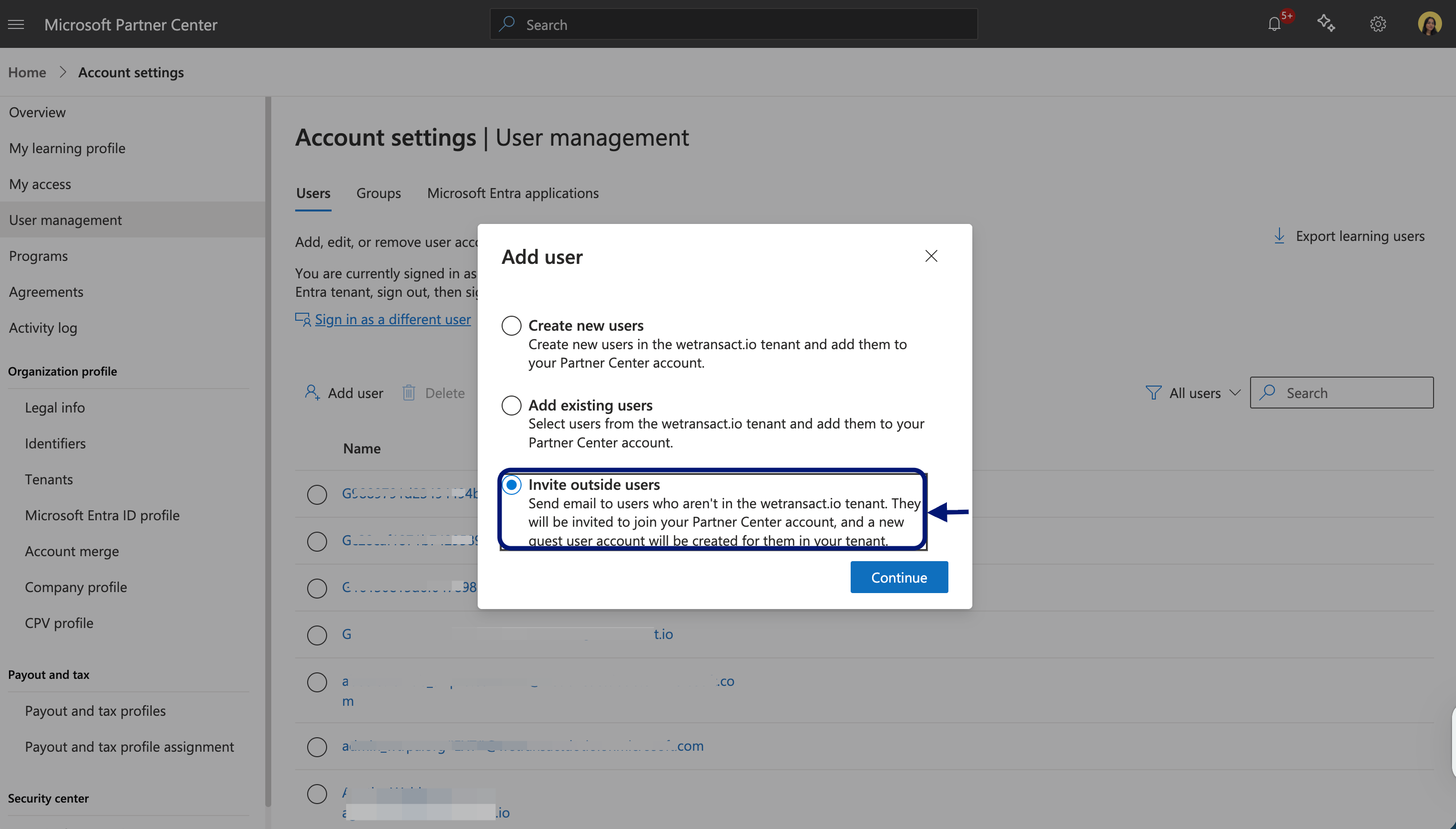Screen dimensions: 1456x829
Task: Open Legal info in sidebar
Action: (55, 408)
